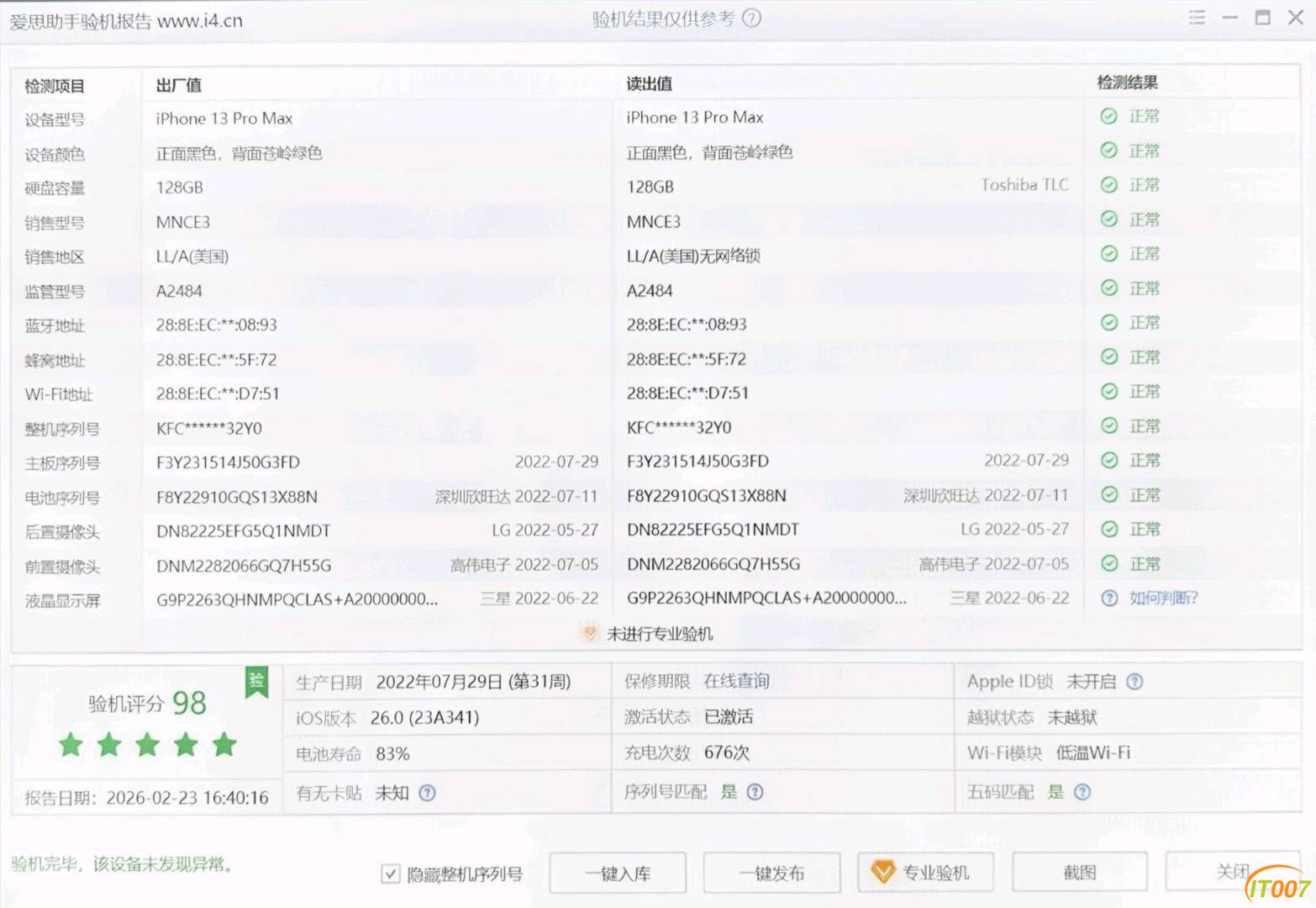
Task: Click the question icon next to Apple ID锁 未开启
Action: point(1134,682)
